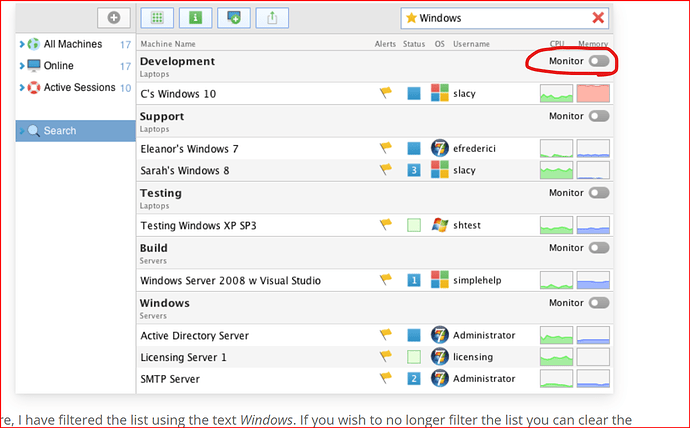Click status square for Testing Windows XP SP3
Screen dimensions: 690x428
point(414,225)
